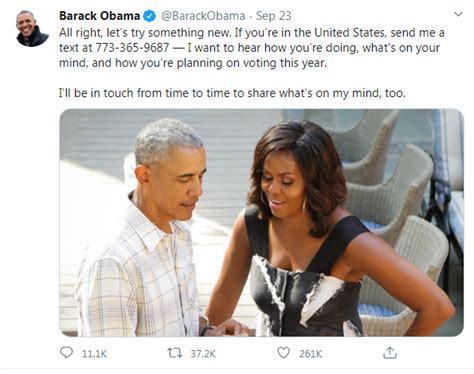Click the 11.1K replies count
This screenshot has width=474, height=374.
click(x=94, y=354)
